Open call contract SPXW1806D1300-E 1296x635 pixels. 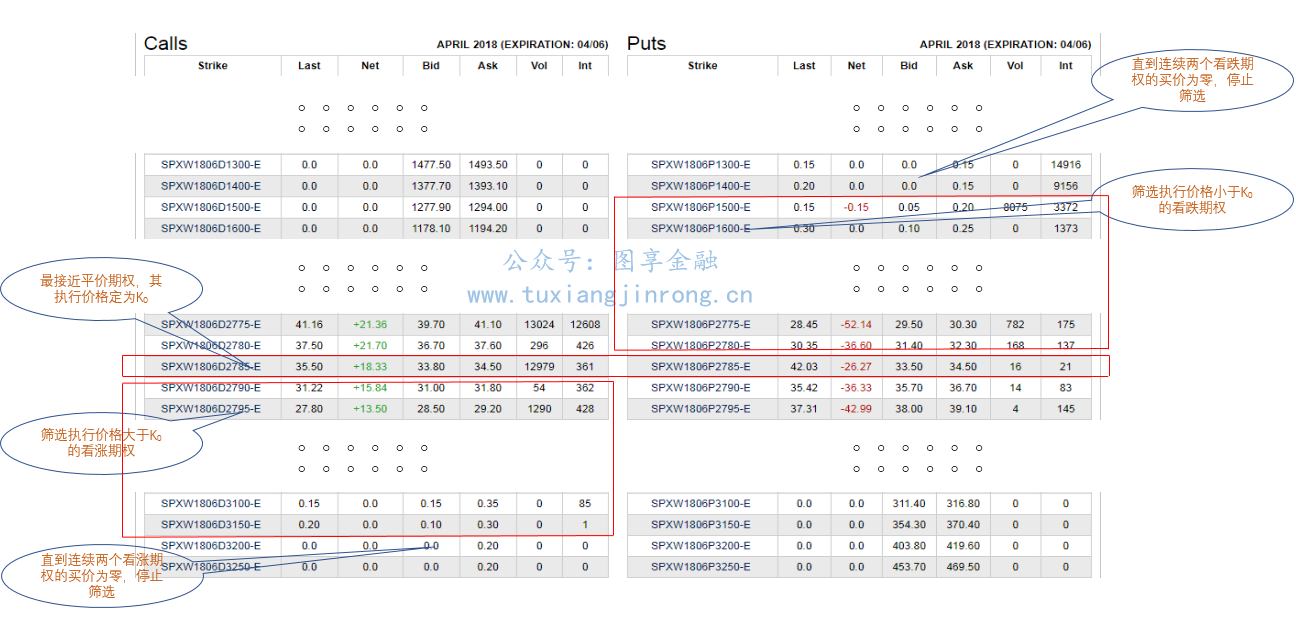(211, 165)
